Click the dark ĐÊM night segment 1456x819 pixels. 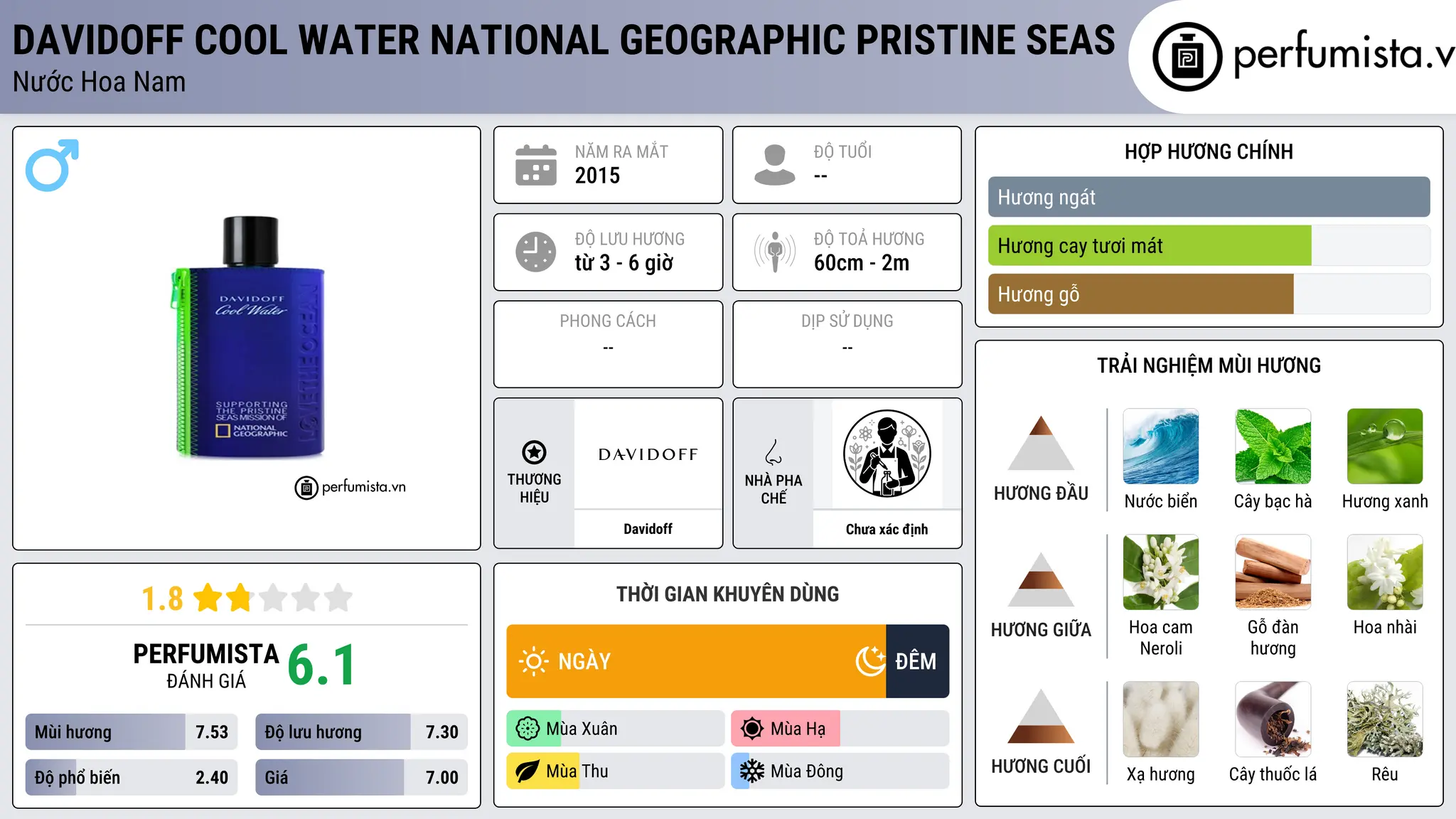[918, 661]
